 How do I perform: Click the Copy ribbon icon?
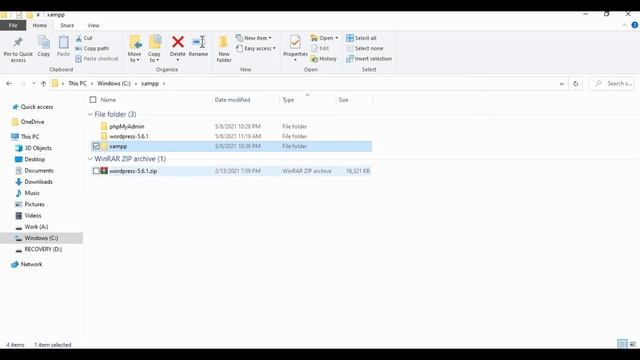point(44,46)
